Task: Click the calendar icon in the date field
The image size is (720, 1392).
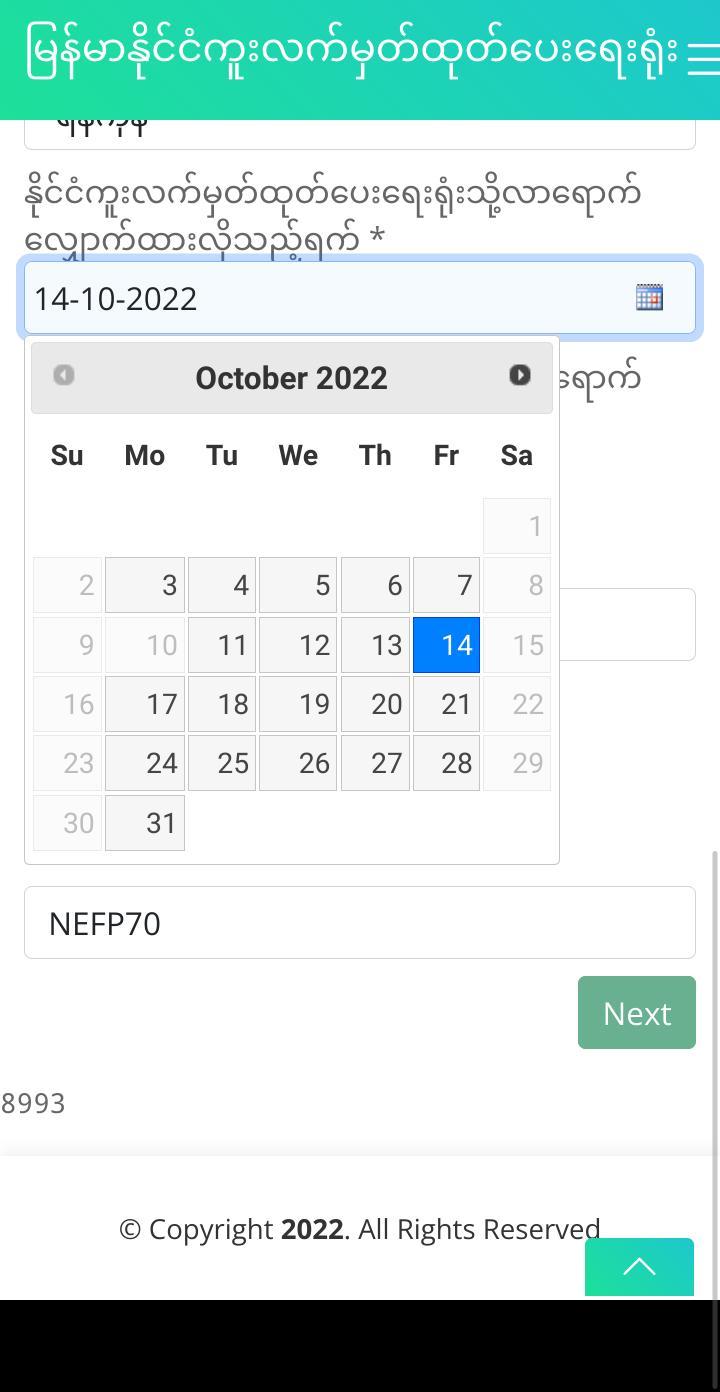Action: (649, 297)
